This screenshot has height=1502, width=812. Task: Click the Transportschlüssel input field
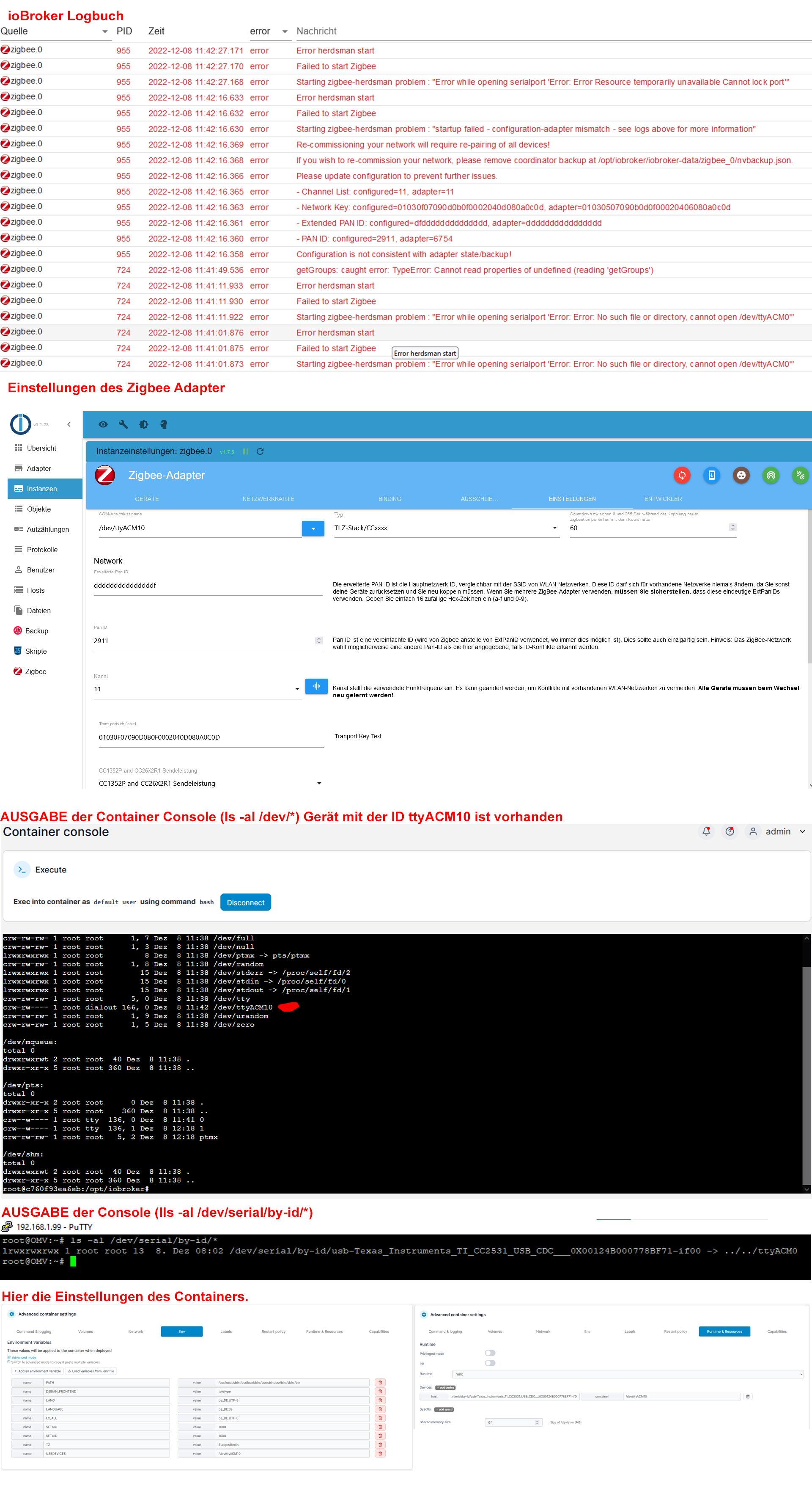pyautogui.click(x=211, y=737)
